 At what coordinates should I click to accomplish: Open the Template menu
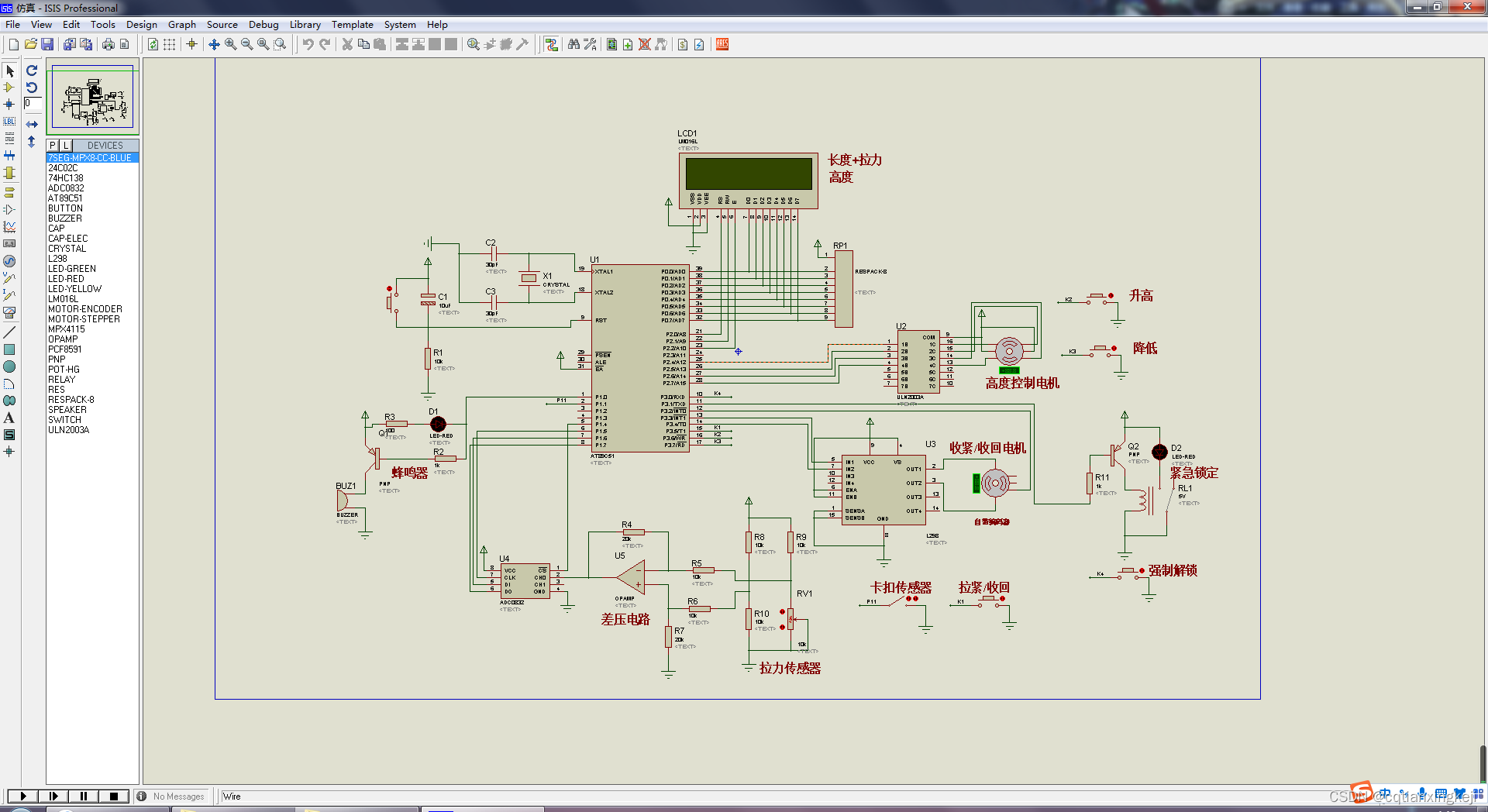click(353, 24)
